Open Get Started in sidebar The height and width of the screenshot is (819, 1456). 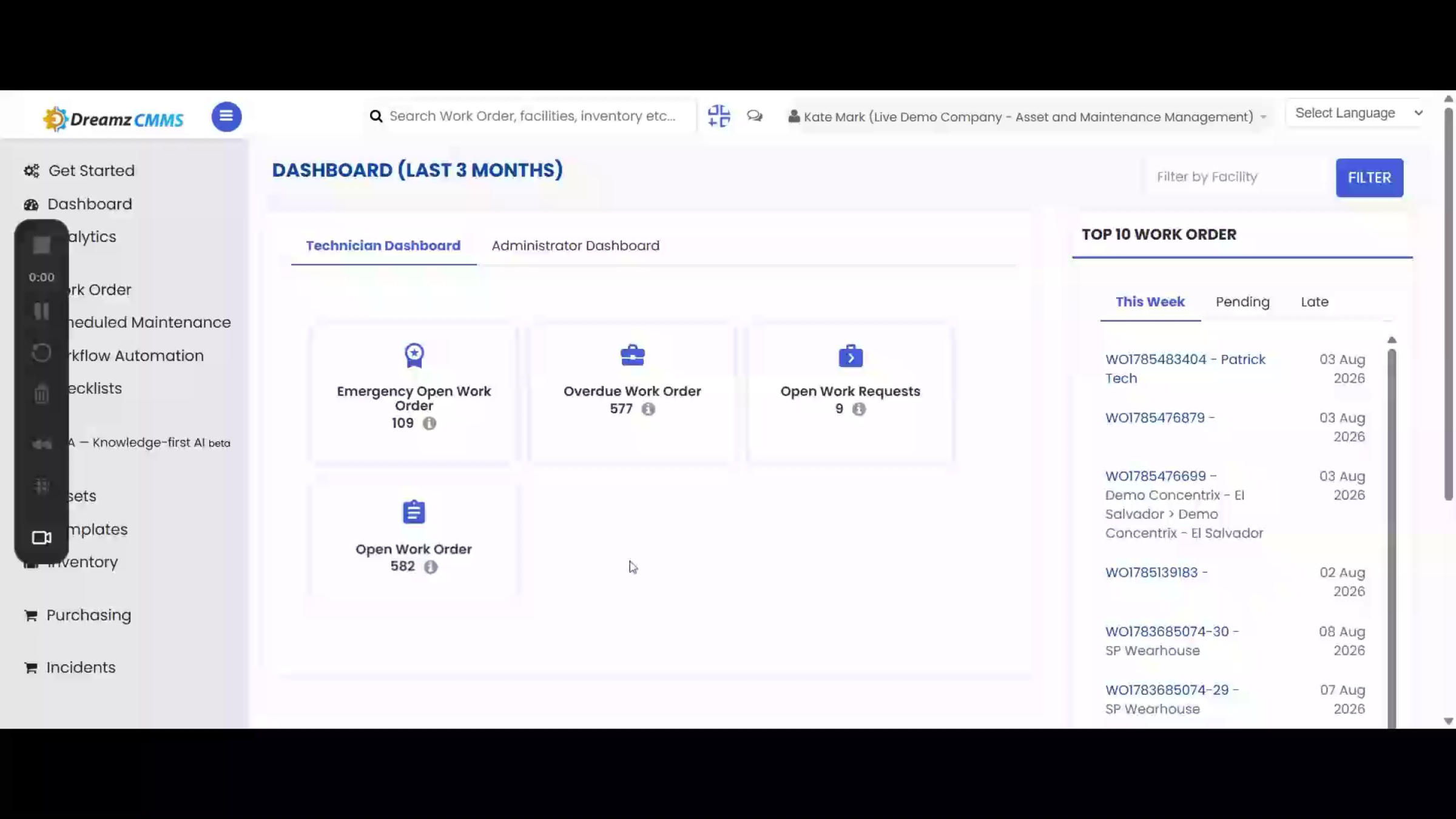click(92, 170)
